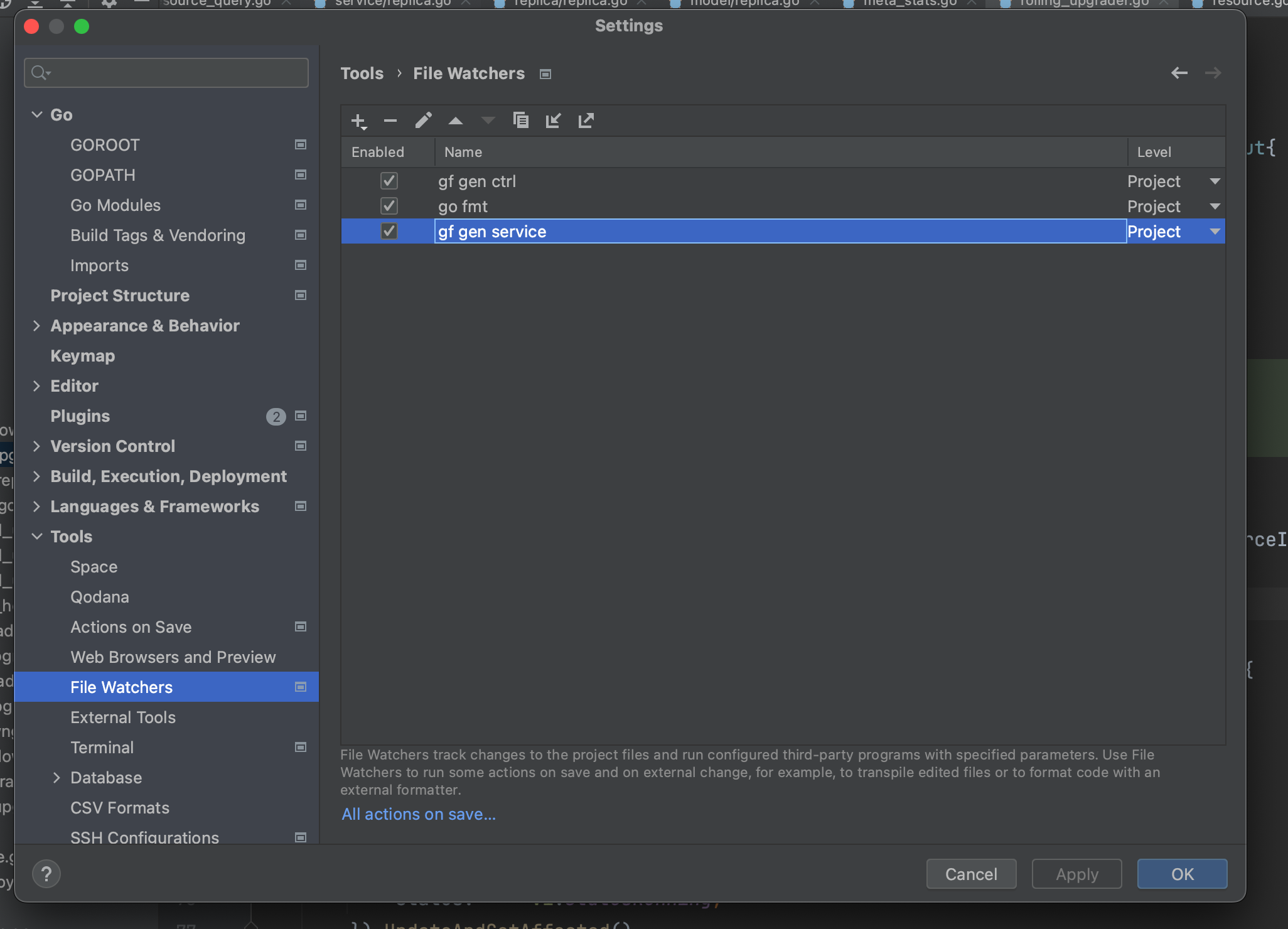1288x929 pixels.
Task: Import watchers using the import icon
Action: point(553,121)
